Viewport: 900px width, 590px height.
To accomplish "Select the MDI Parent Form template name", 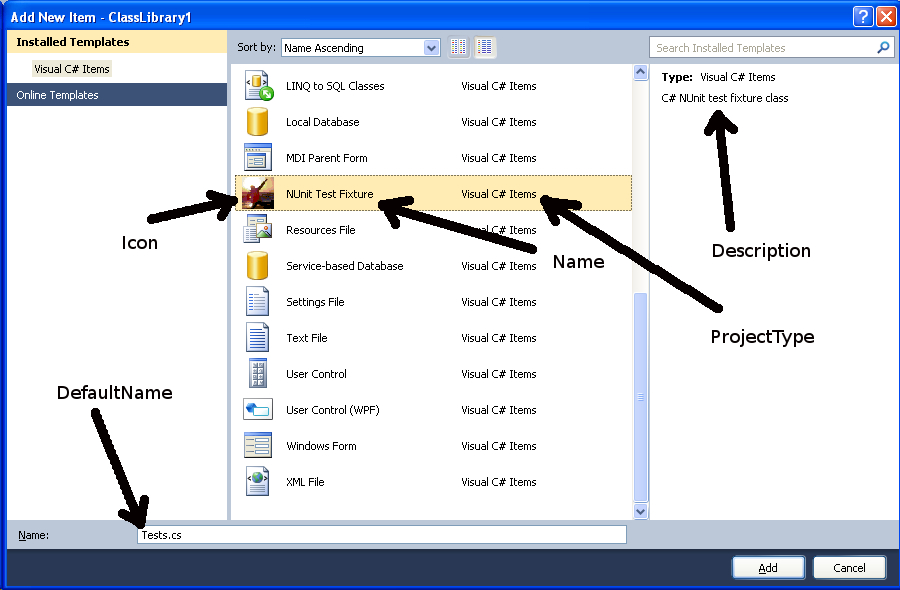I will coord(327,158).
